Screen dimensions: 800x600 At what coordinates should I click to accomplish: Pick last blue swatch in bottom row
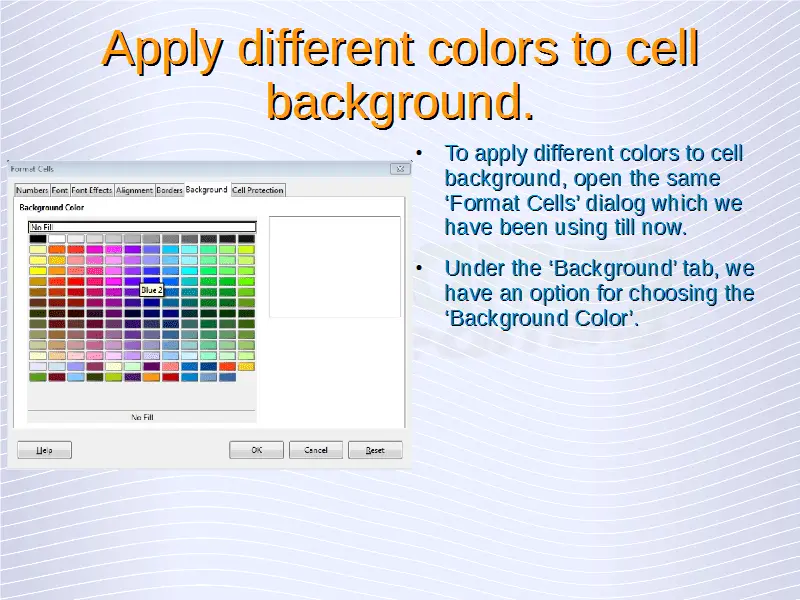[x=227, y=377]
